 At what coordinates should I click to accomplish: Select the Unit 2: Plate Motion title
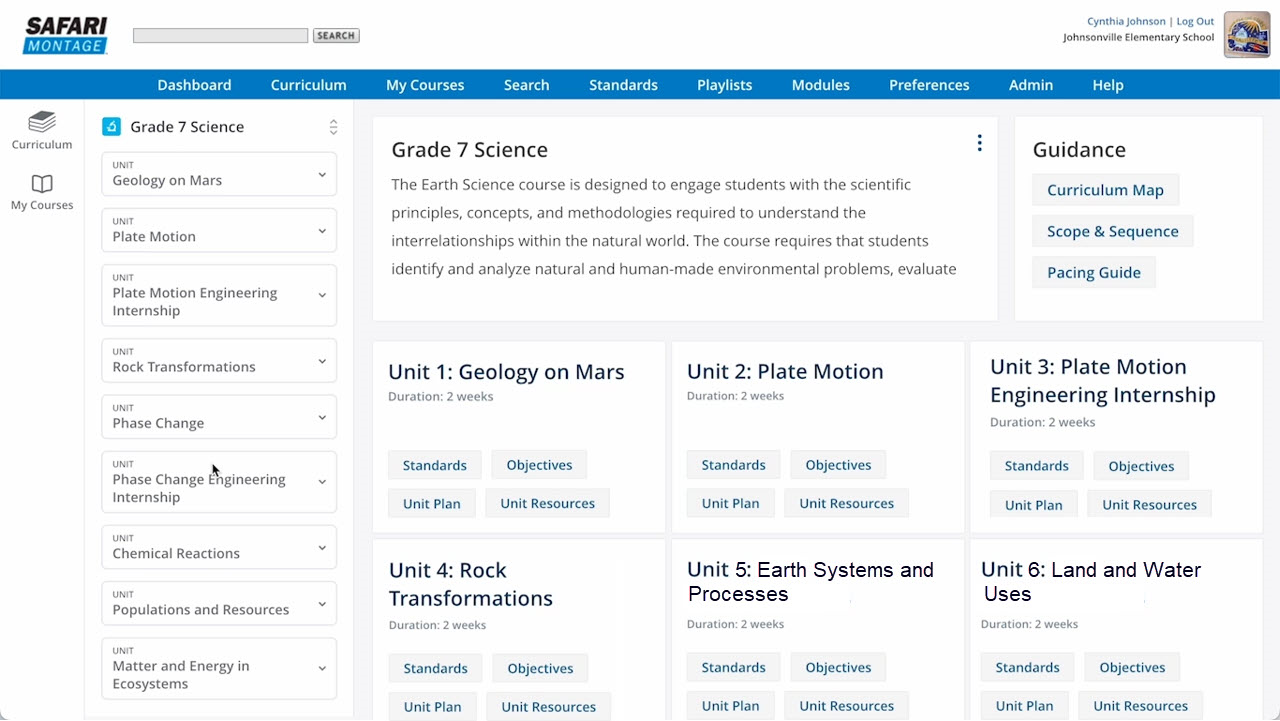(x=785, y=371)
